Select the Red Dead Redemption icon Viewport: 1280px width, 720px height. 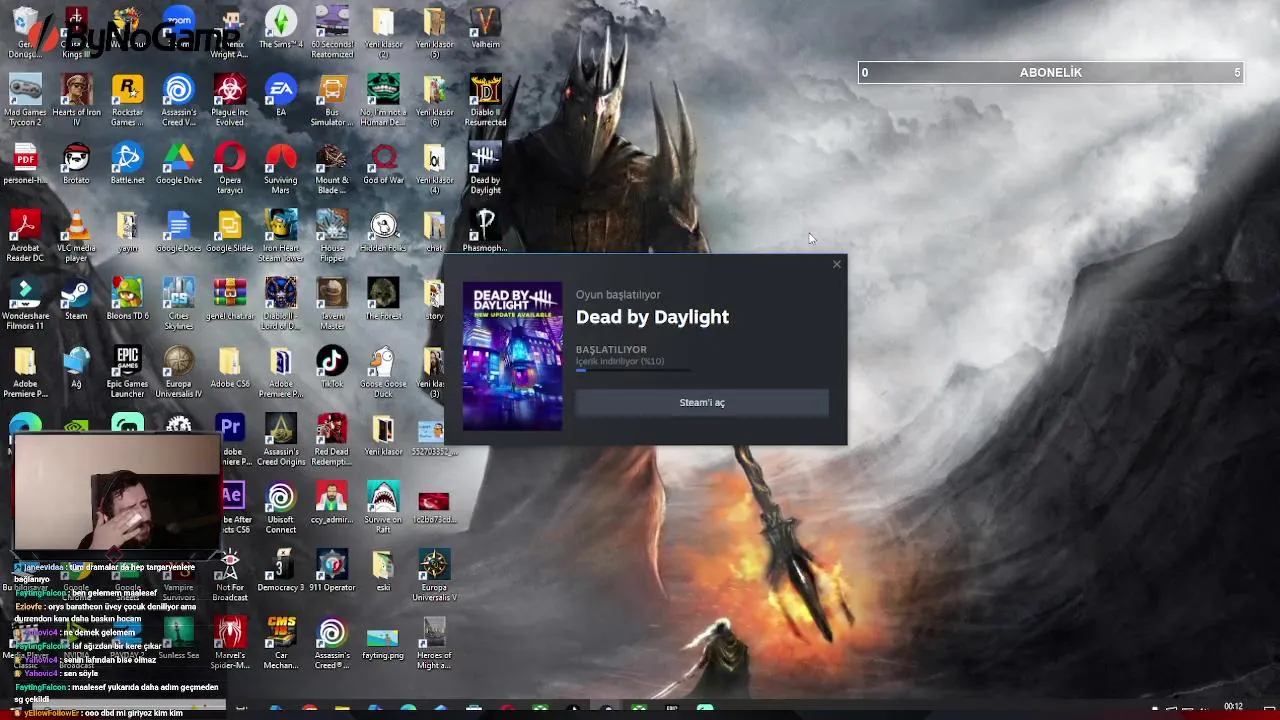(x=332, y=441)
